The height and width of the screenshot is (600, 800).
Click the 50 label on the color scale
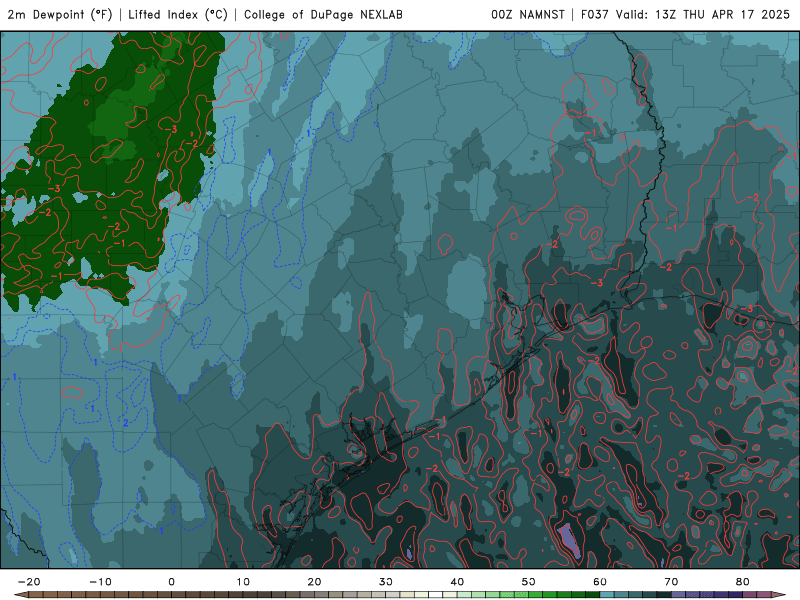click(529, 582)
